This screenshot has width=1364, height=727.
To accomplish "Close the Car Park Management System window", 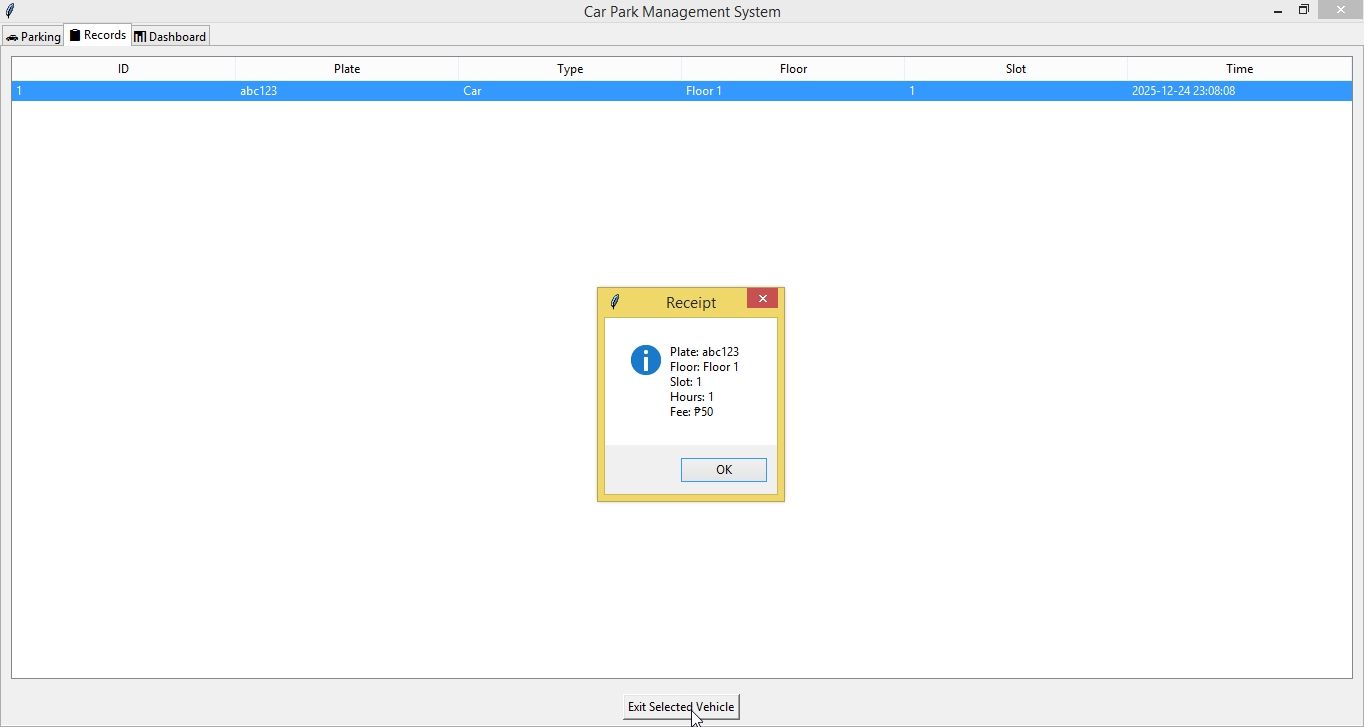I will click(x=1340, y=10).
